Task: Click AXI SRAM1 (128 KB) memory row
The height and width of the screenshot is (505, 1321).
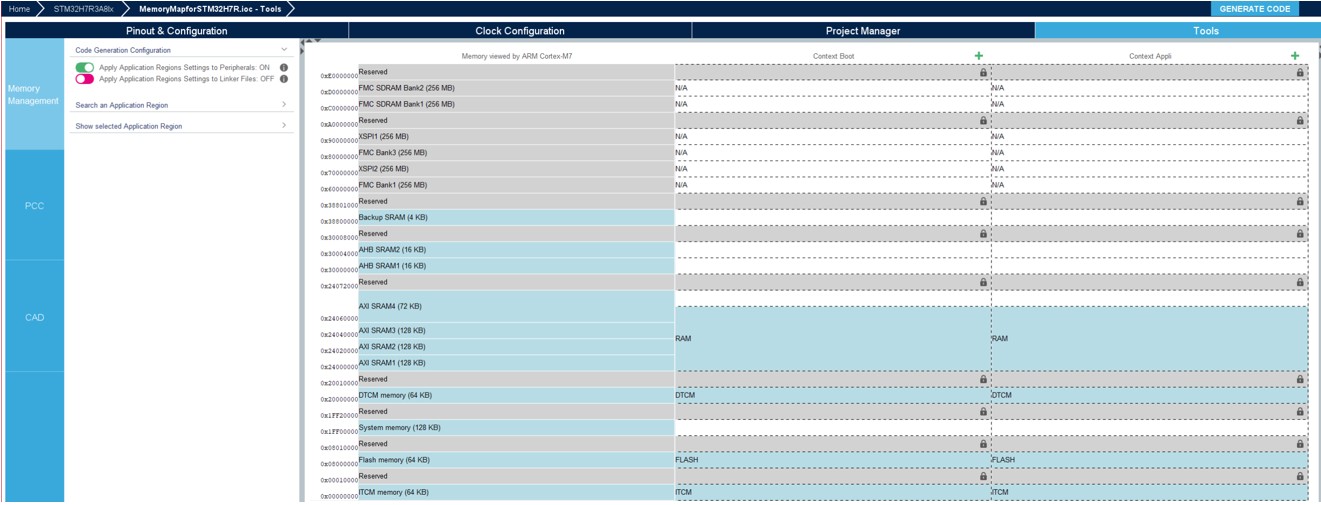Action: click(516, 363)
